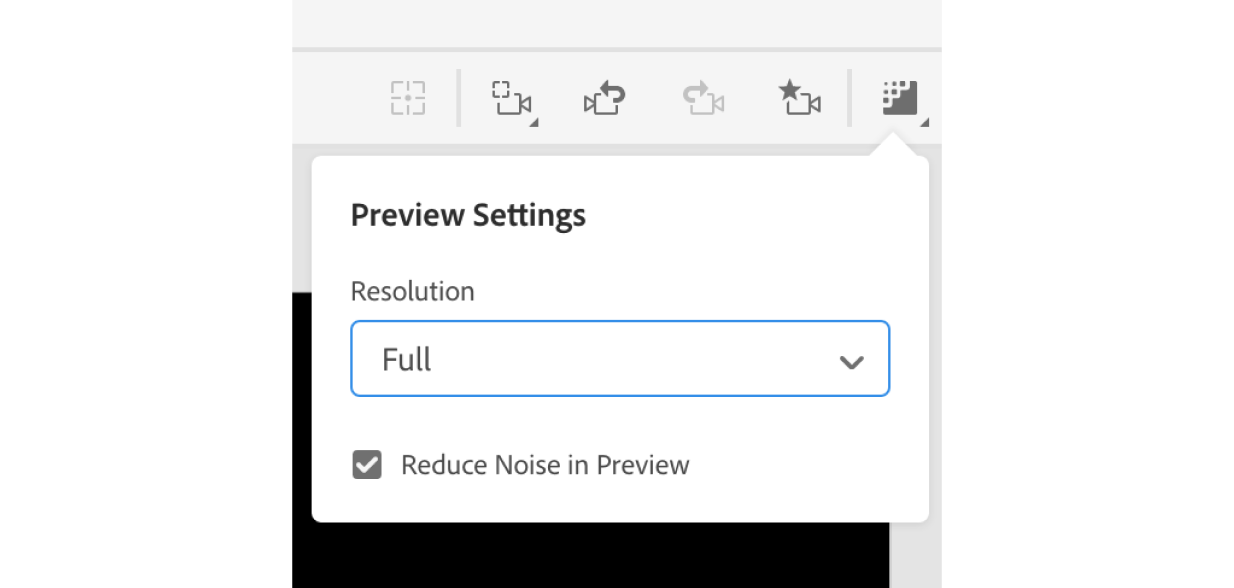1234x588 pixels.
Task: Click the 'Reduce Noise in Preview' label
Action: (x=545, y=465)
